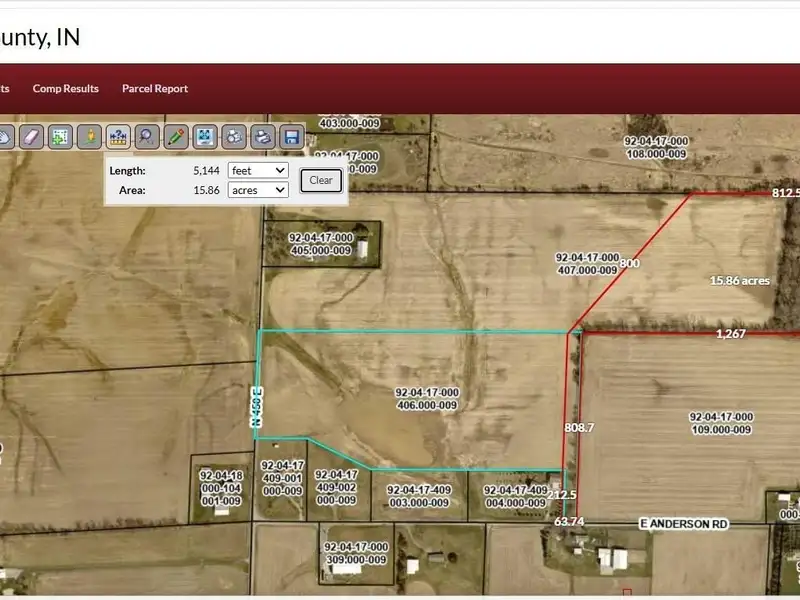800x600 pixels.
Task: Switch to the Comp Results tab
Action: point(66,88)
